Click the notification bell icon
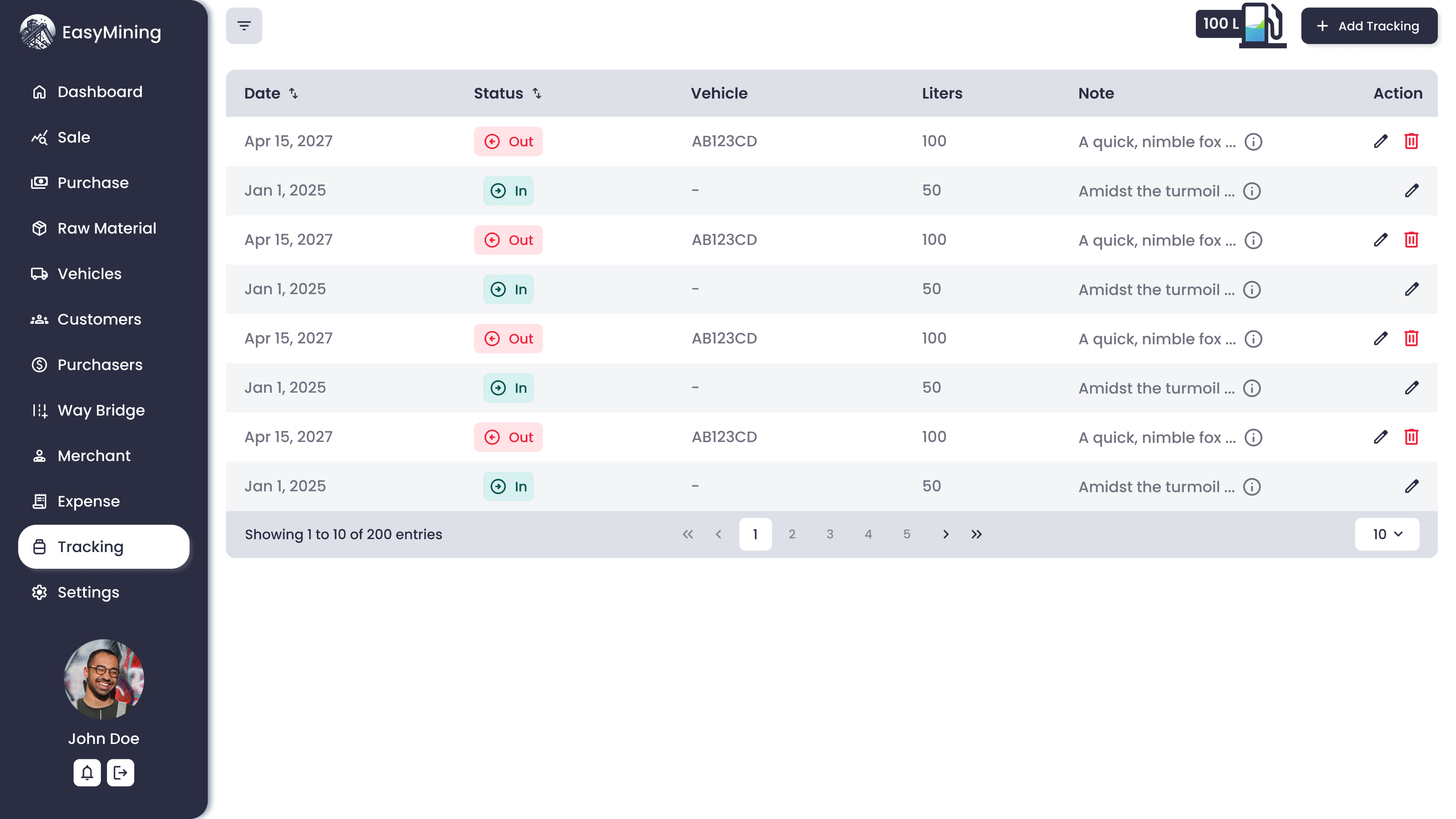This screenshot has width=1456, height=819. click(x=87, y=773)
